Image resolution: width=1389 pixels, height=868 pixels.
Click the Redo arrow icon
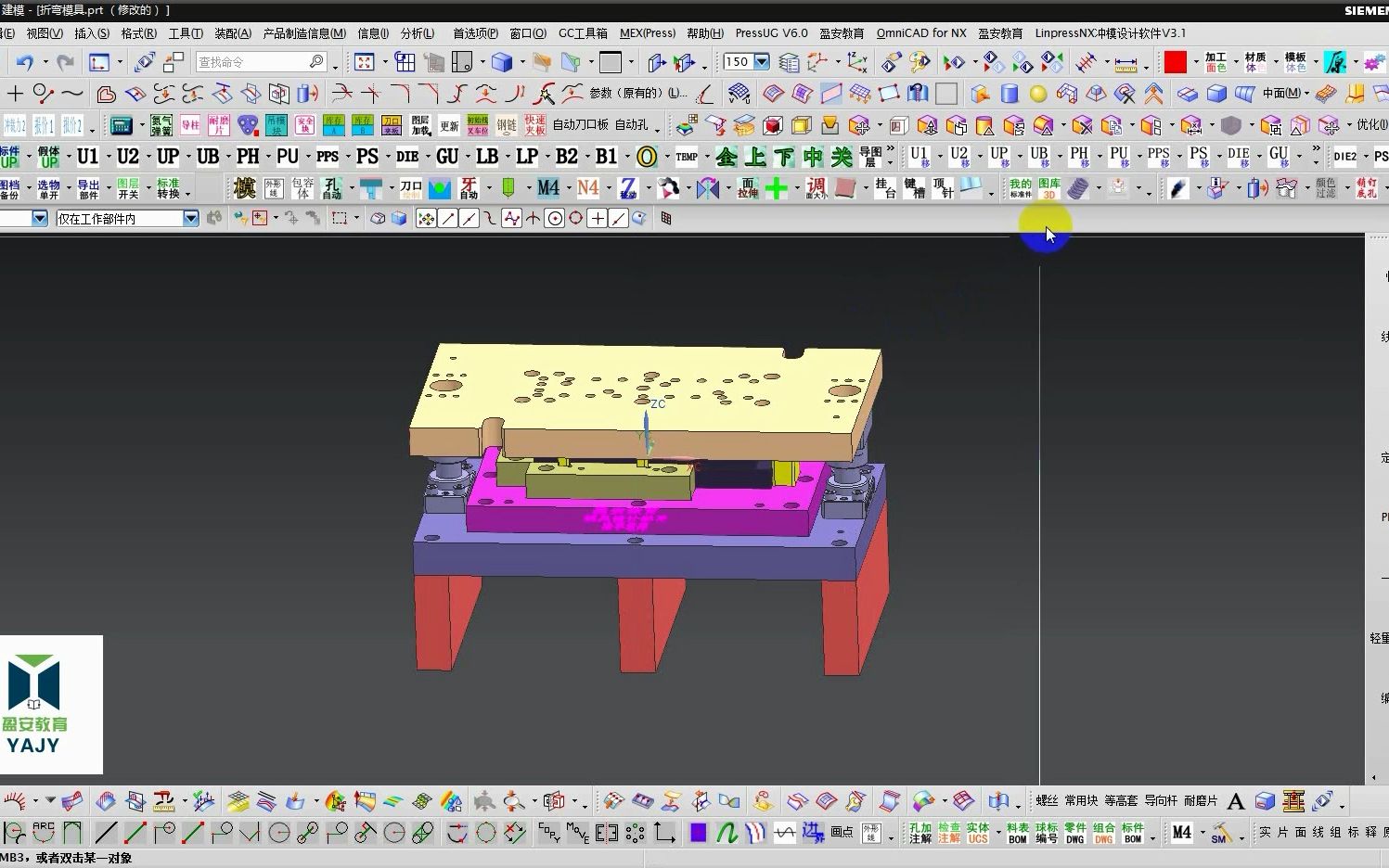(65, 62)
